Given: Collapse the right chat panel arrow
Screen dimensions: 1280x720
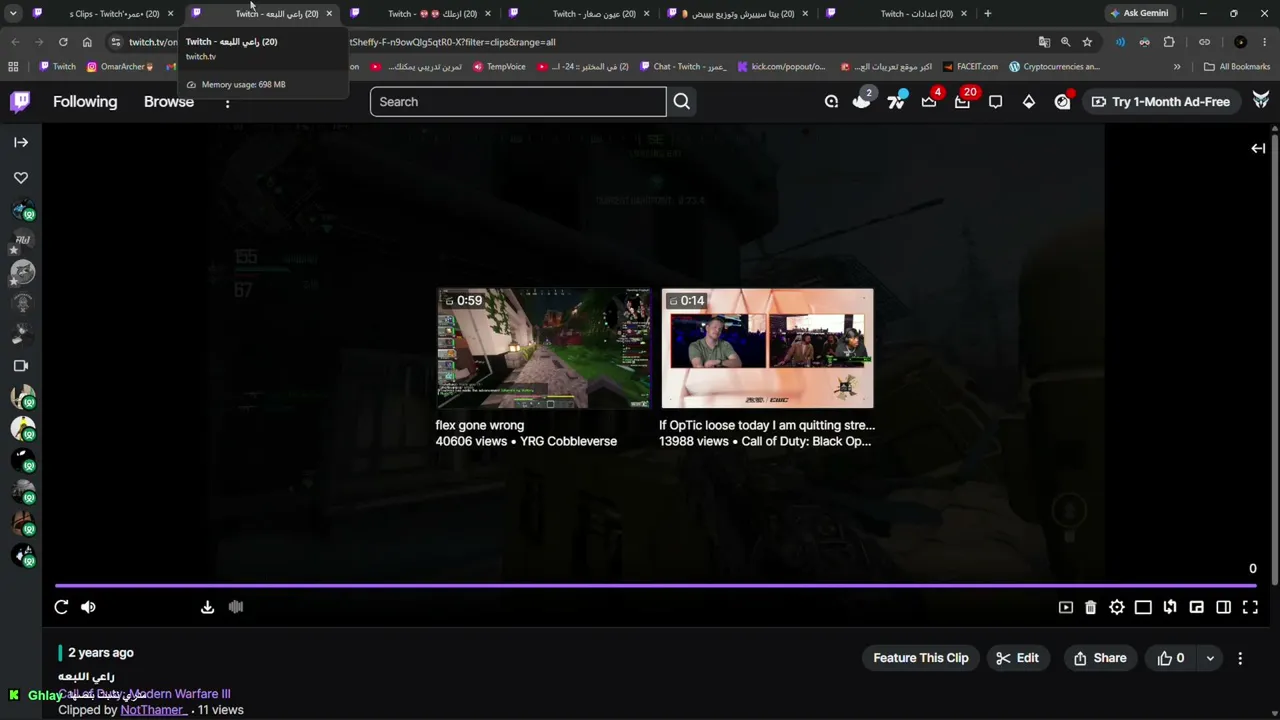Looking at the screenshot, I should [1258, 148].
